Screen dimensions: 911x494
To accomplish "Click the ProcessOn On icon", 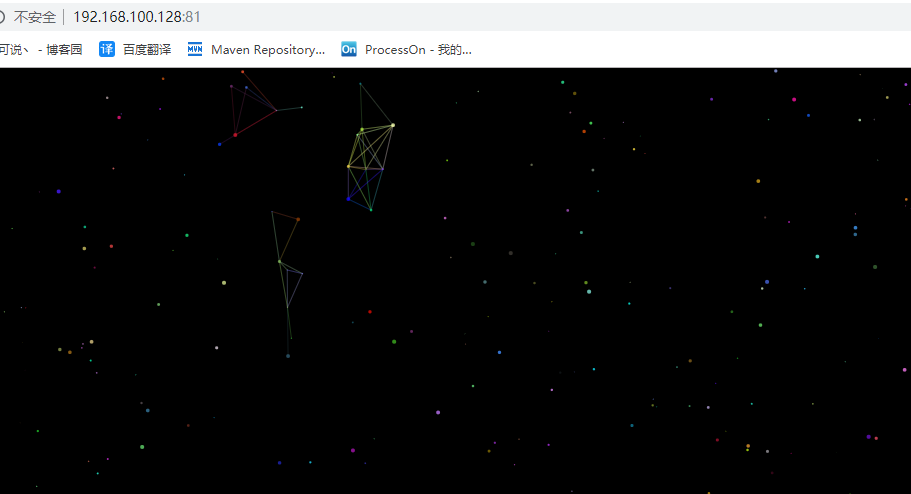I will click(x=349, y=49).
